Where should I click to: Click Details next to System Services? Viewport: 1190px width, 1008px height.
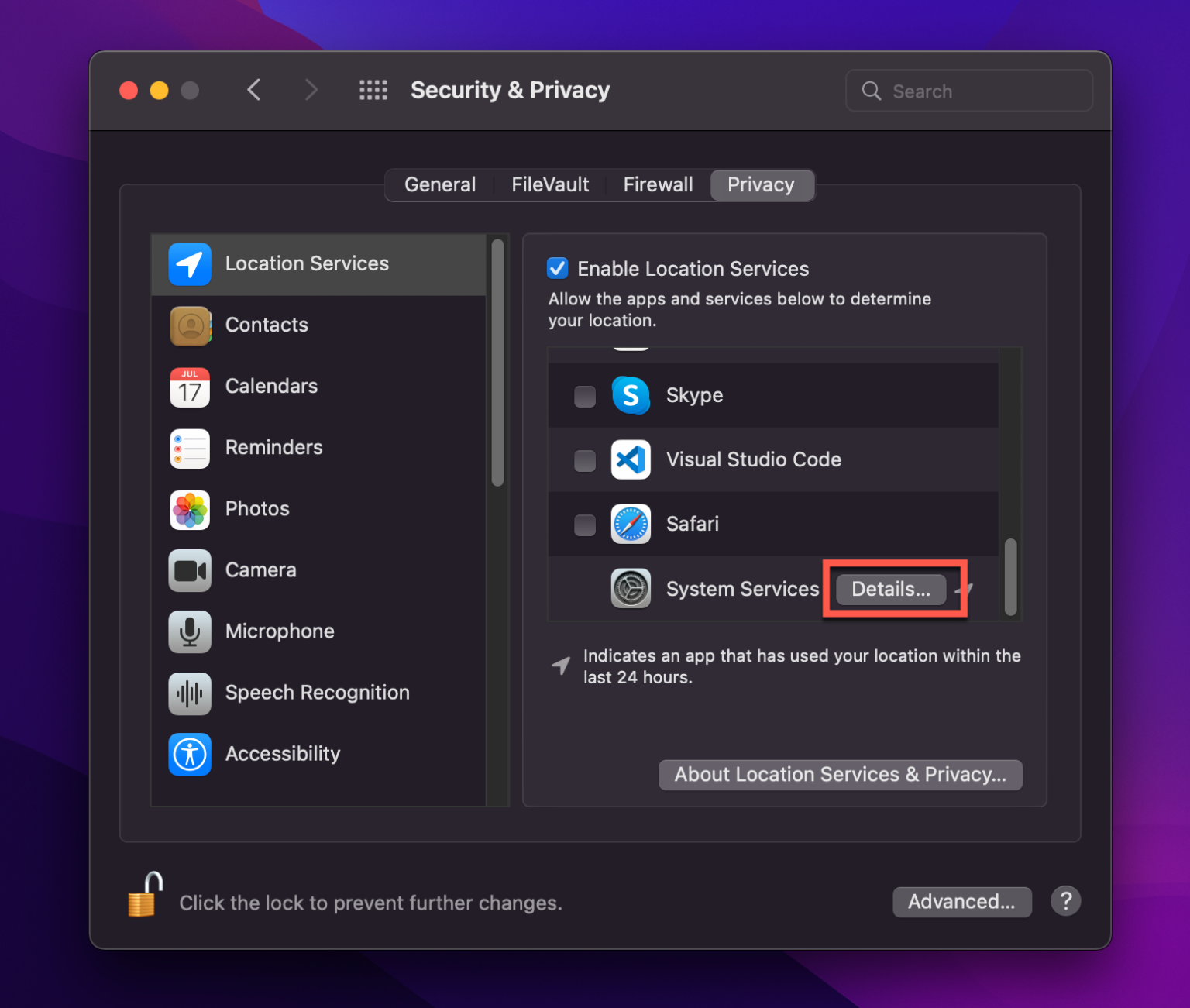tap(891, 589)
